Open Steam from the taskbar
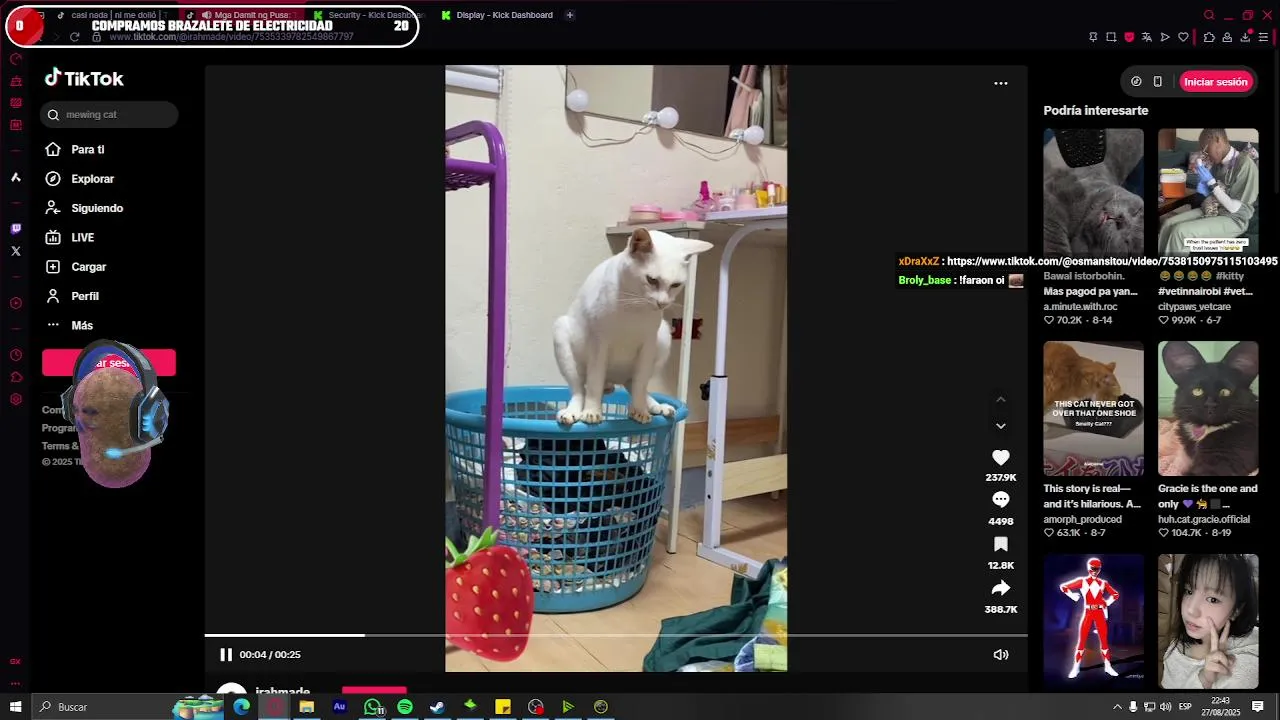1280x720 pixels. point(437,707)
